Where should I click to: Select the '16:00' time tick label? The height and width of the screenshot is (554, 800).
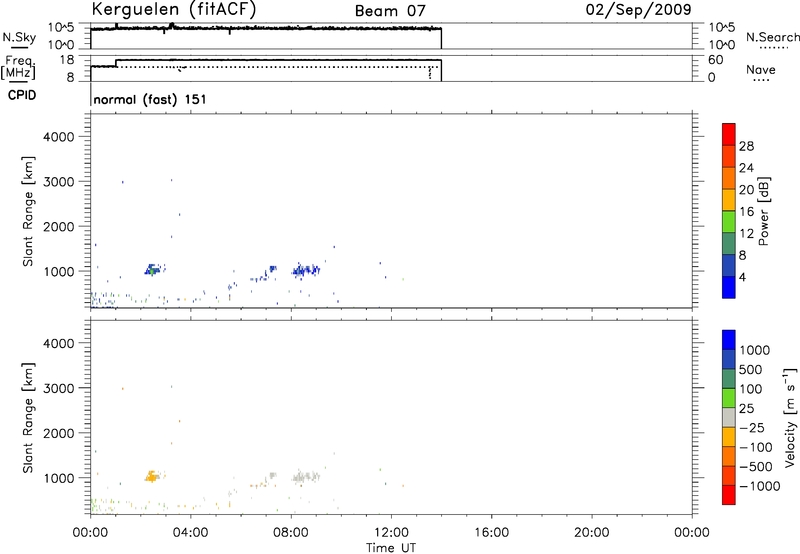[x=491, y=533]
